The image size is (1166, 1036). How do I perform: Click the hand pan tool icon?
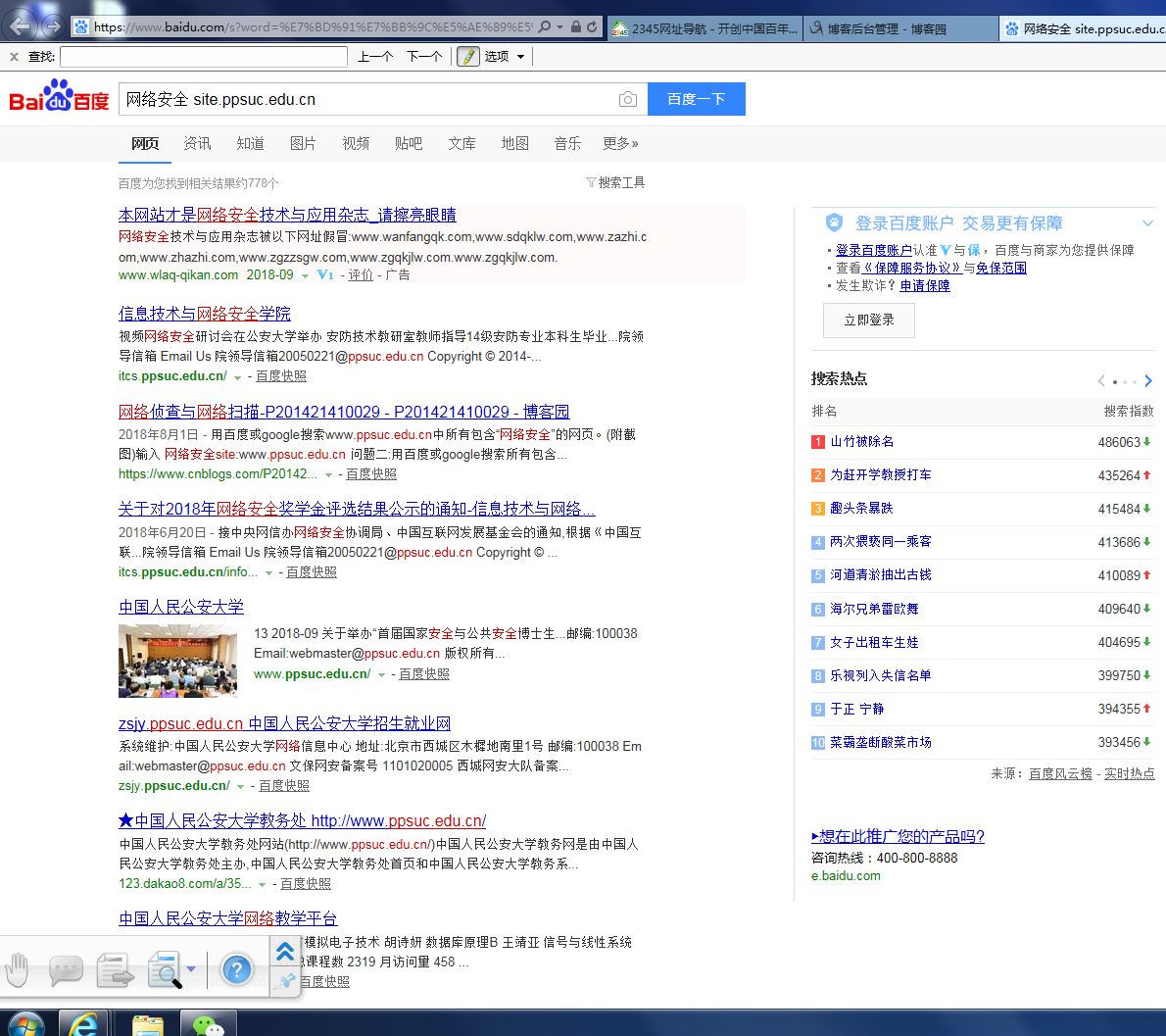17,969
